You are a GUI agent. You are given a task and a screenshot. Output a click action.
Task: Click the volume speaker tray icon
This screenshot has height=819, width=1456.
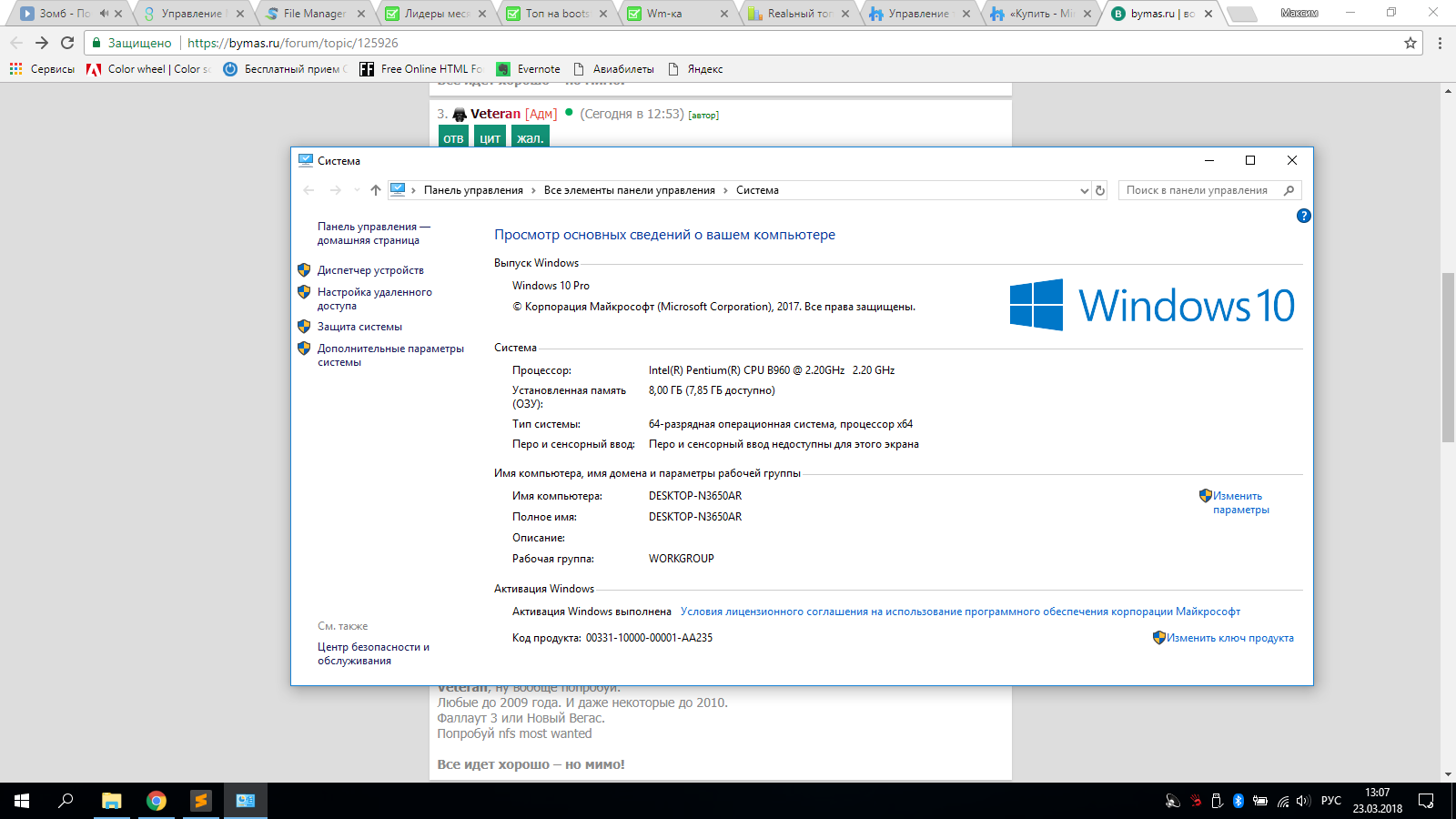(x=1303, y=801)
